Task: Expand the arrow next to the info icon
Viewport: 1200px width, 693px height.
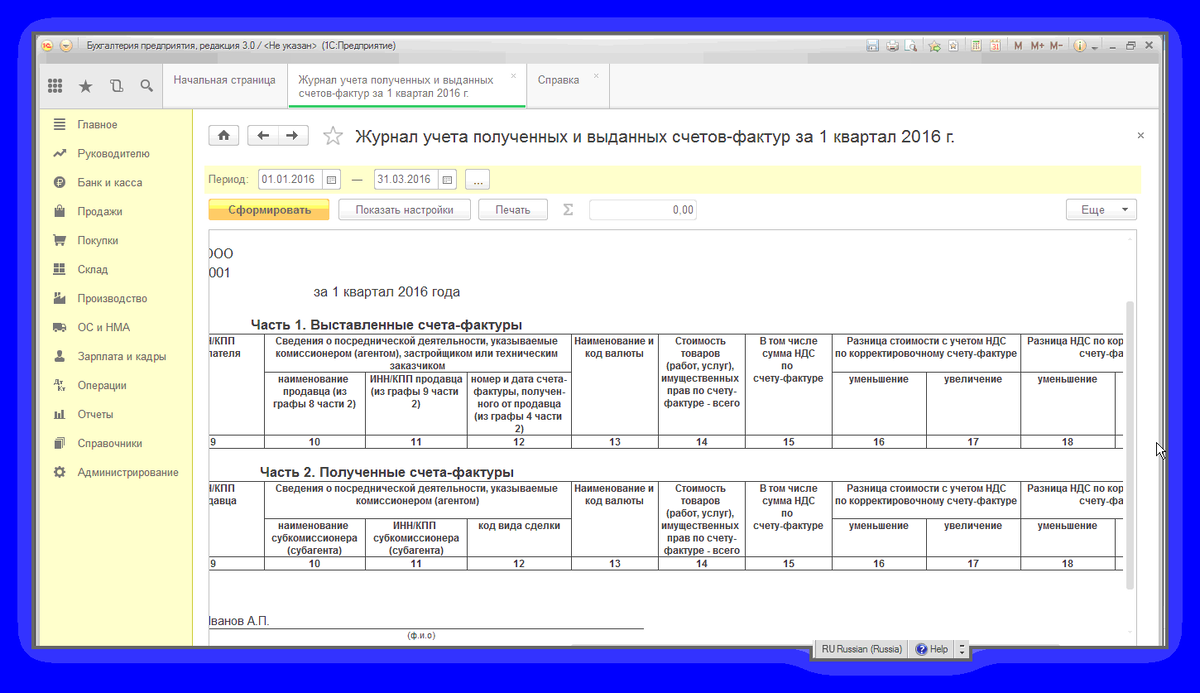Action: [x=1095, y=47]
